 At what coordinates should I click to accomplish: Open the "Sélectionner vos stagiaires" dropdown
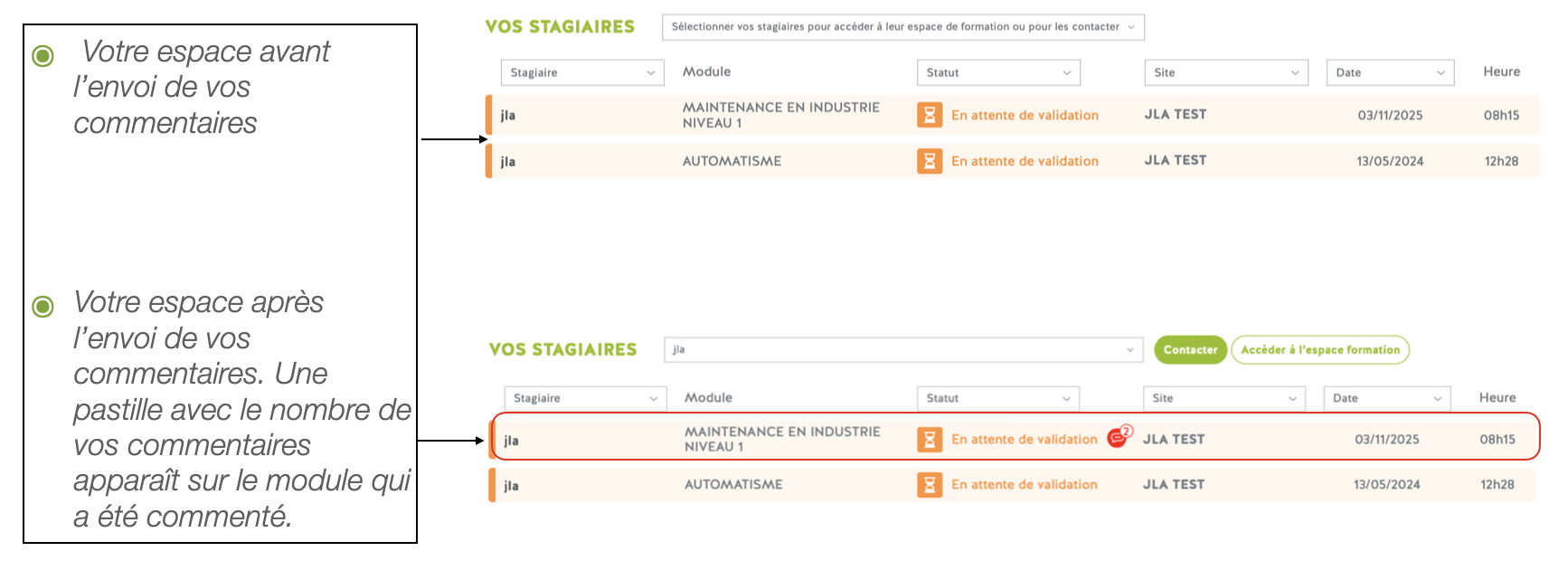[x=902, y=27]
